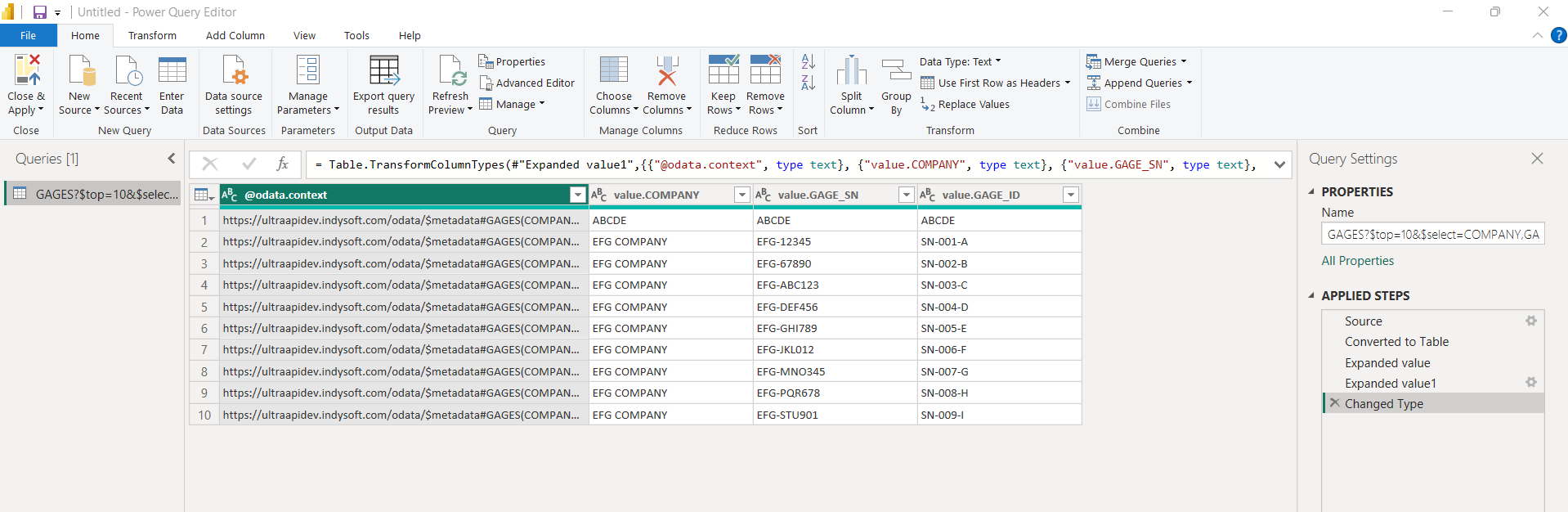Click the Keep Rows icon

[x=724, y=70]
